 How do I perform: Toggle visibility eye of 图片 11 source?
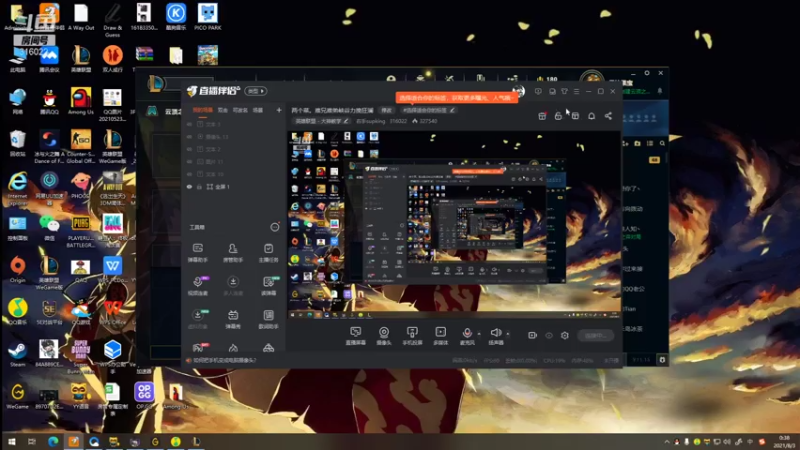(189, 162)
